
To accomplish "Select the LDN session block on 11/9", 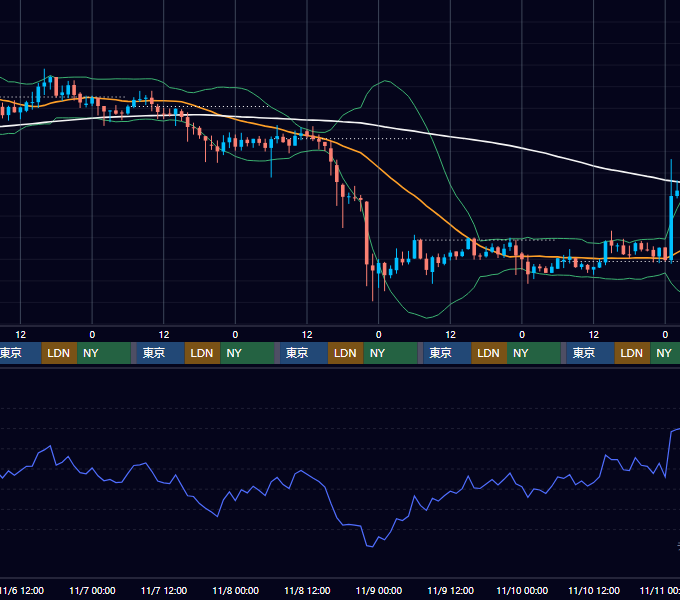I will click(x=489, y=353).
